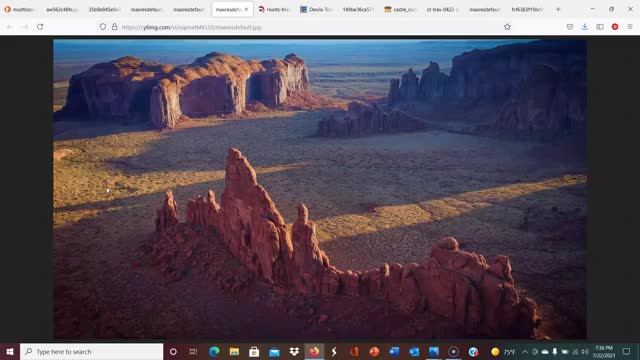Open the Photos app from taskbar
Viewport: 640px width, 360px height.
[434, 351]
